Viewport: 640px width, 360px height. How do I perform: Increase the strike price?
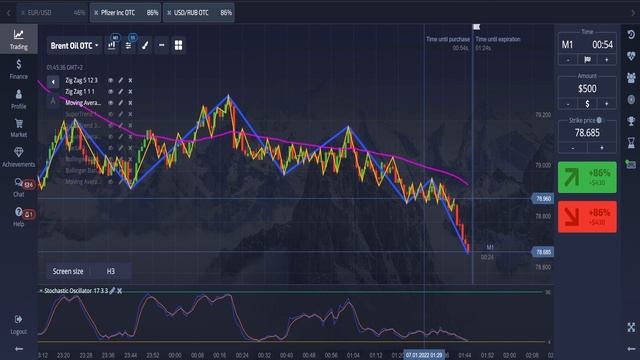click(x=602, y=148)
